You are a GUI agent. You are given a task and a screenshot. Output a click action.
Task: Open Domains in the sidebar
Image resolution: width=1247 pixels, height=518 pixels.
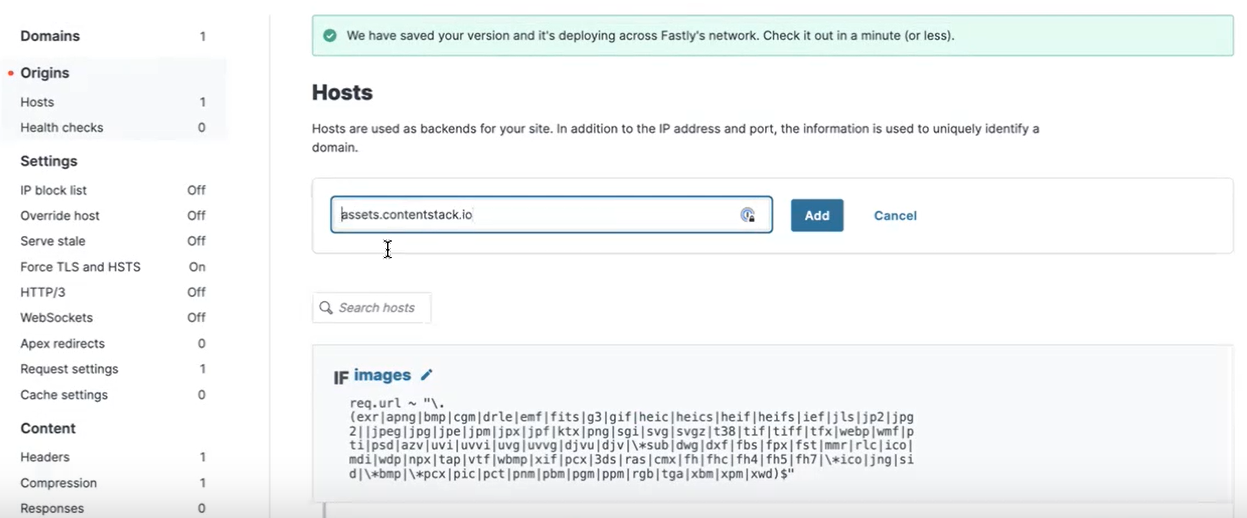[x=50, y=36]
